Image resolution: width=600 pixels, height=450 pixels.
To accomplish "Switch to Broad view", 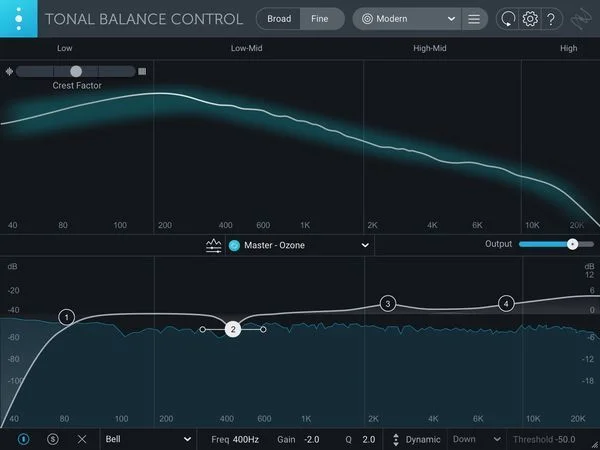I will coord(279,19).
